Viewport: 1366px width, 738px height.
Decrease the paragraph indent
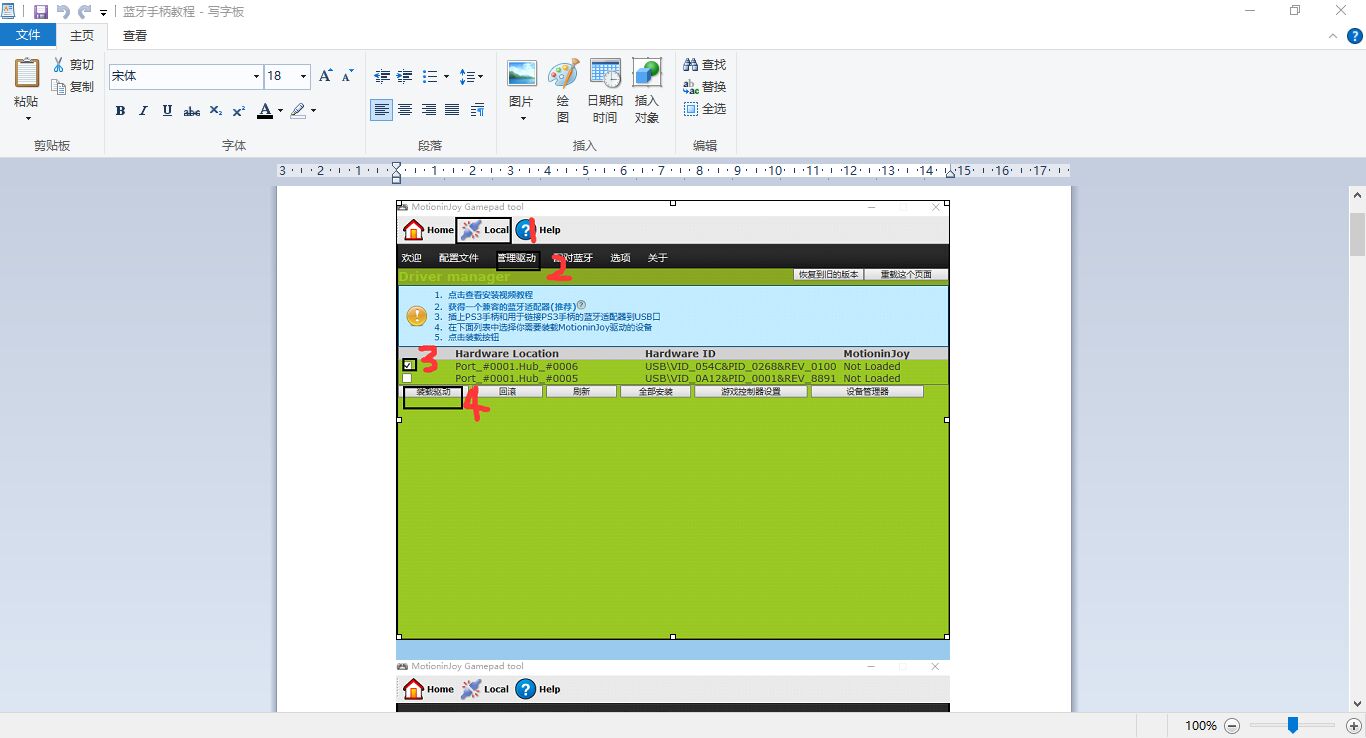[381, 76]
